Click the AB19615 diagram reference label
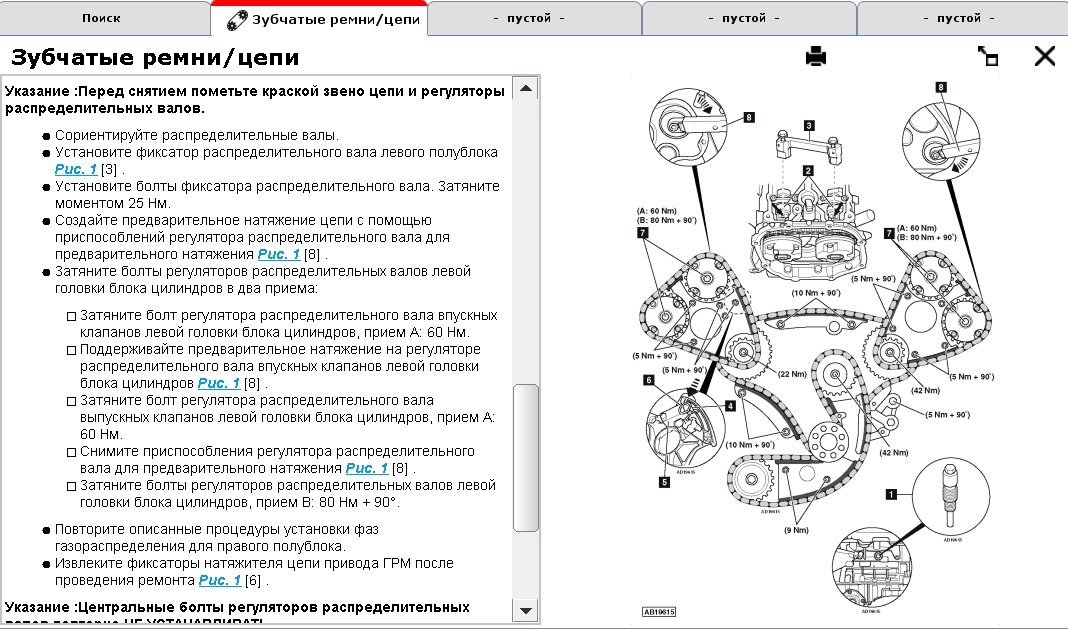Image resolution: width=1068 pixels, height=630 pixels. [x=659, y=612]
